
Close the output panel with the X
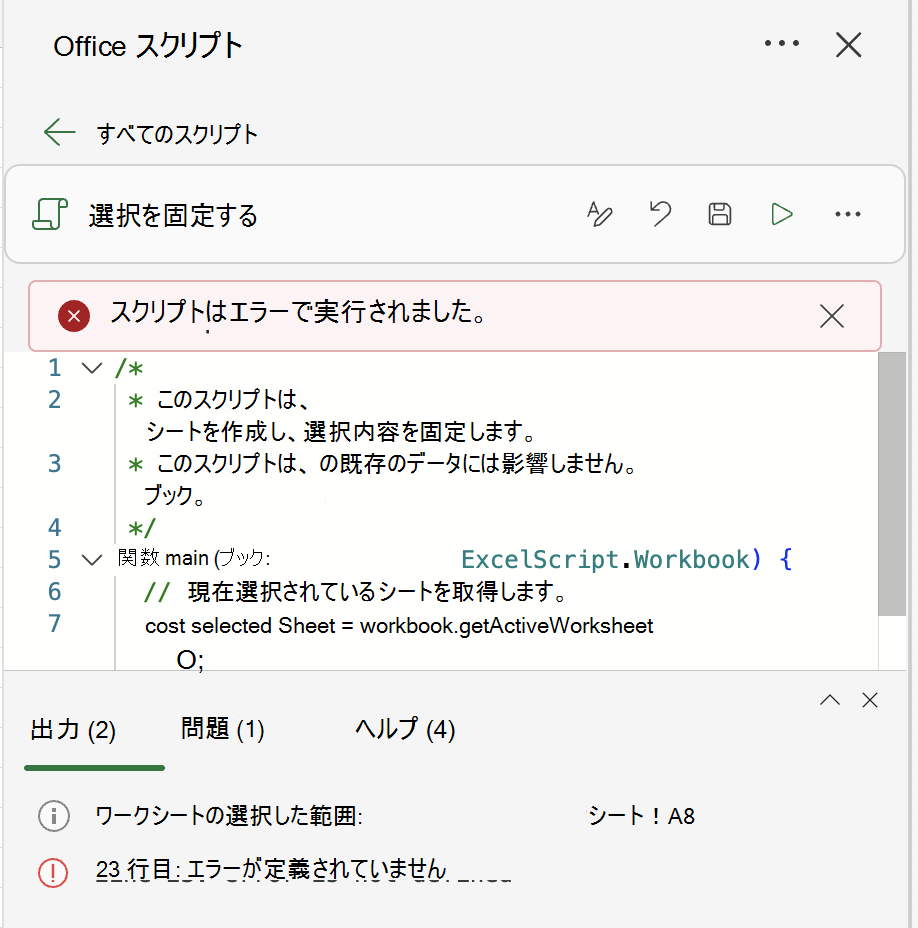[869, 700]
